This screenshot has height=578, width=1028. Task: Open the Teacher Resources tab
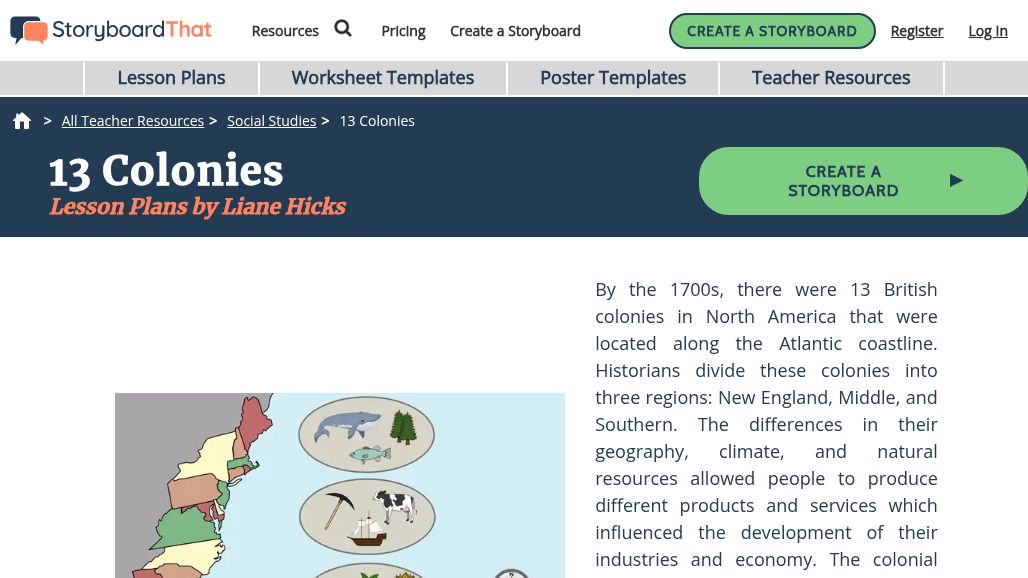(x=831, y=78)
